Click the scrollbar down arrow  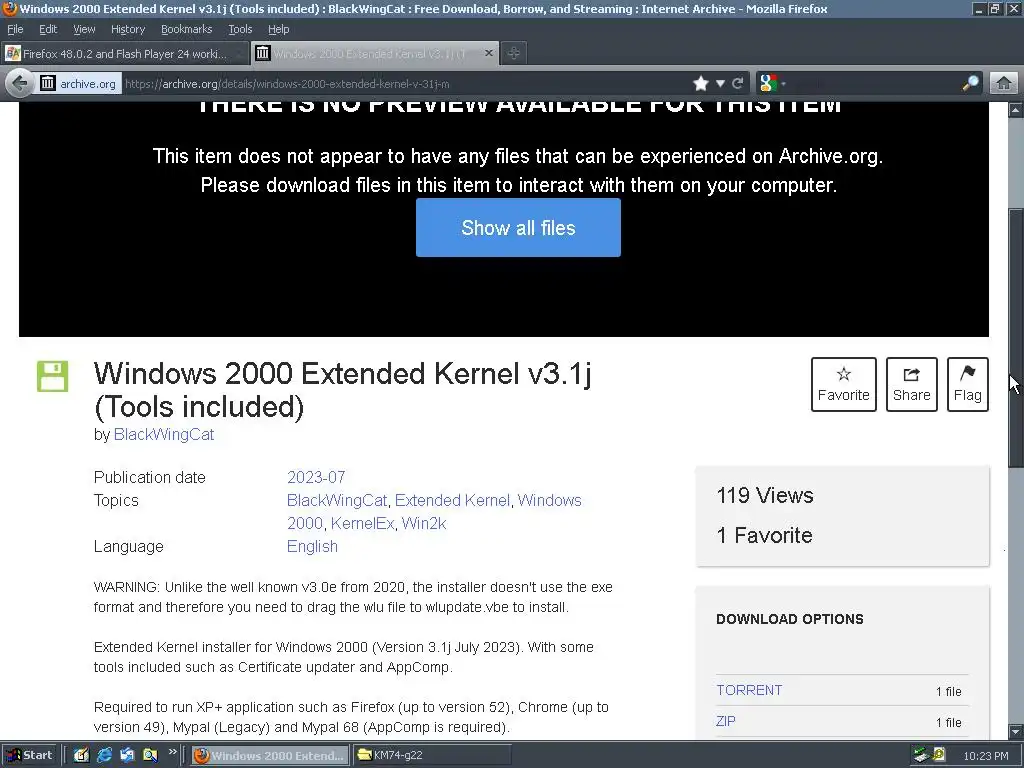[1016, 731]
